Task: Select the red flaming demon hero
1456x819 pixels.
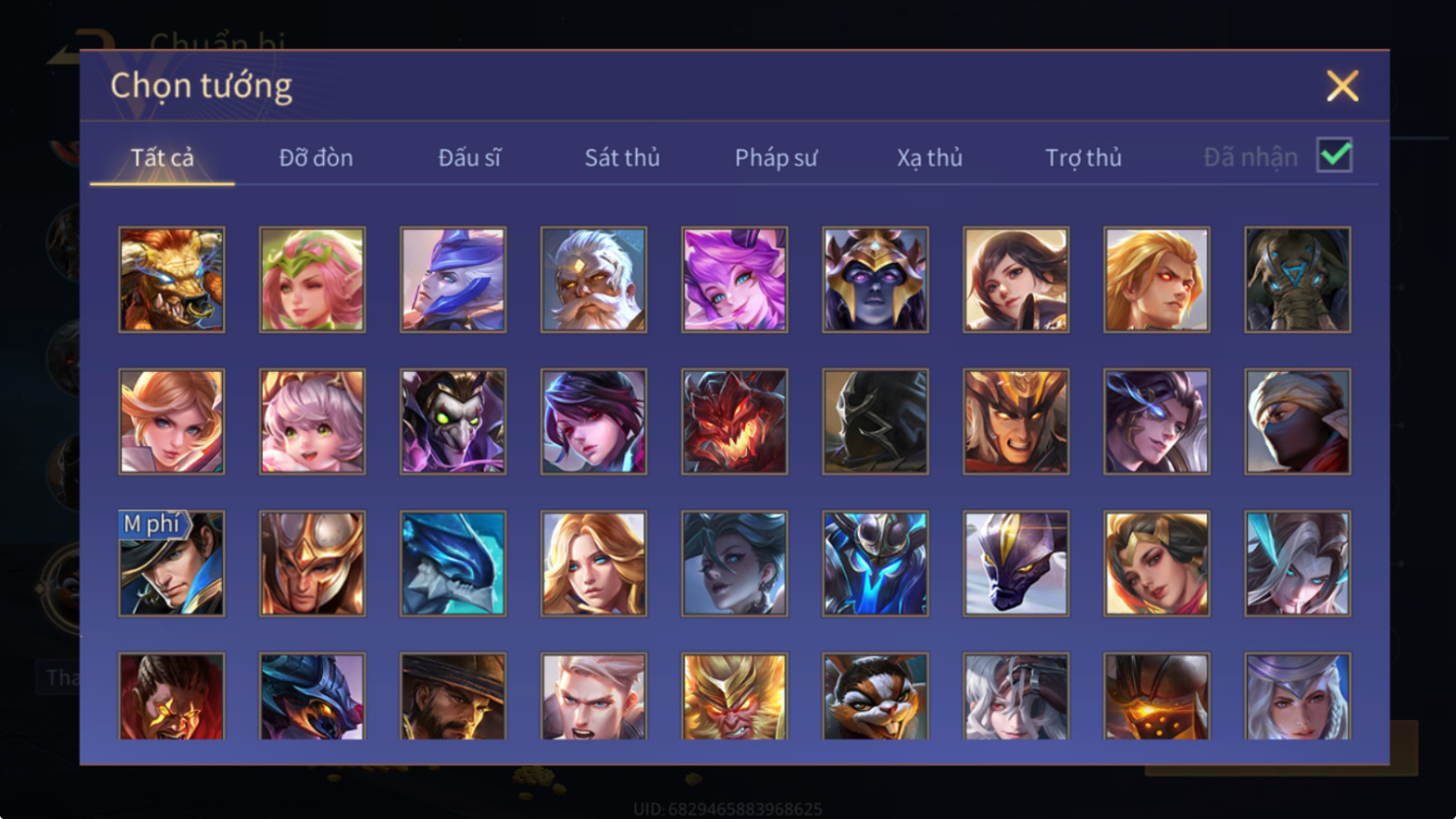Action: pos(734,421)
